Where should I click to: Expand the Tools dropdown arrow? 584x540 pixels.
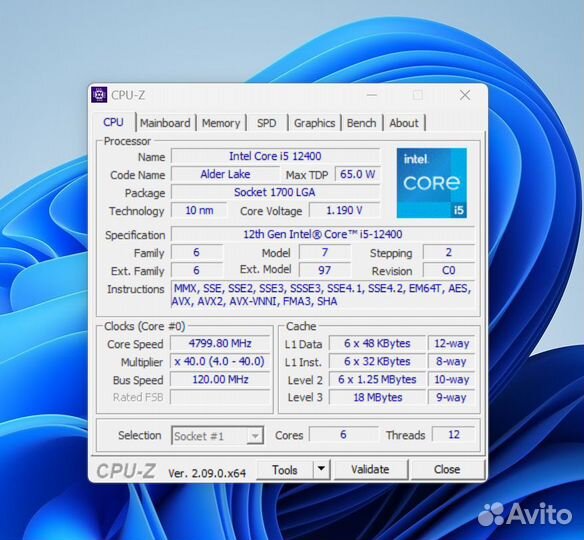(x=321, y=470)
